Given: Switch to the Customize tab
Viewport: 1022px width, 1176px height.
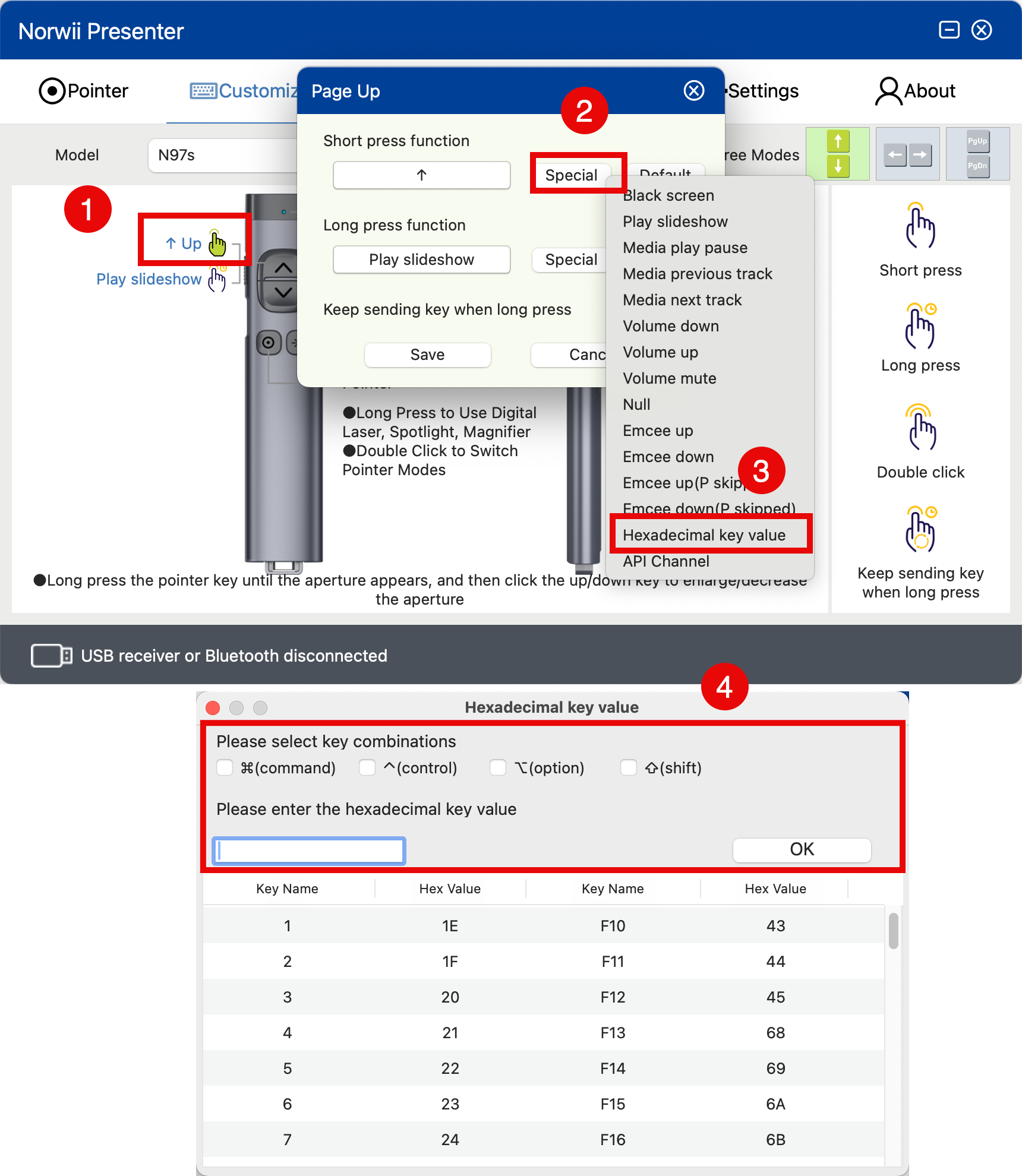Looking at the screenshot, I should pos(244,91).
